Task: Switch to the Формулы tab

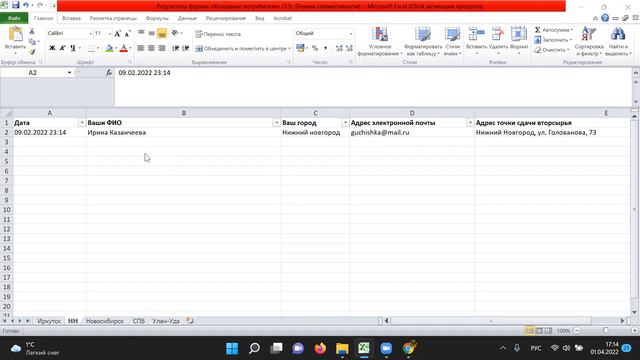Action: (157, 18)
